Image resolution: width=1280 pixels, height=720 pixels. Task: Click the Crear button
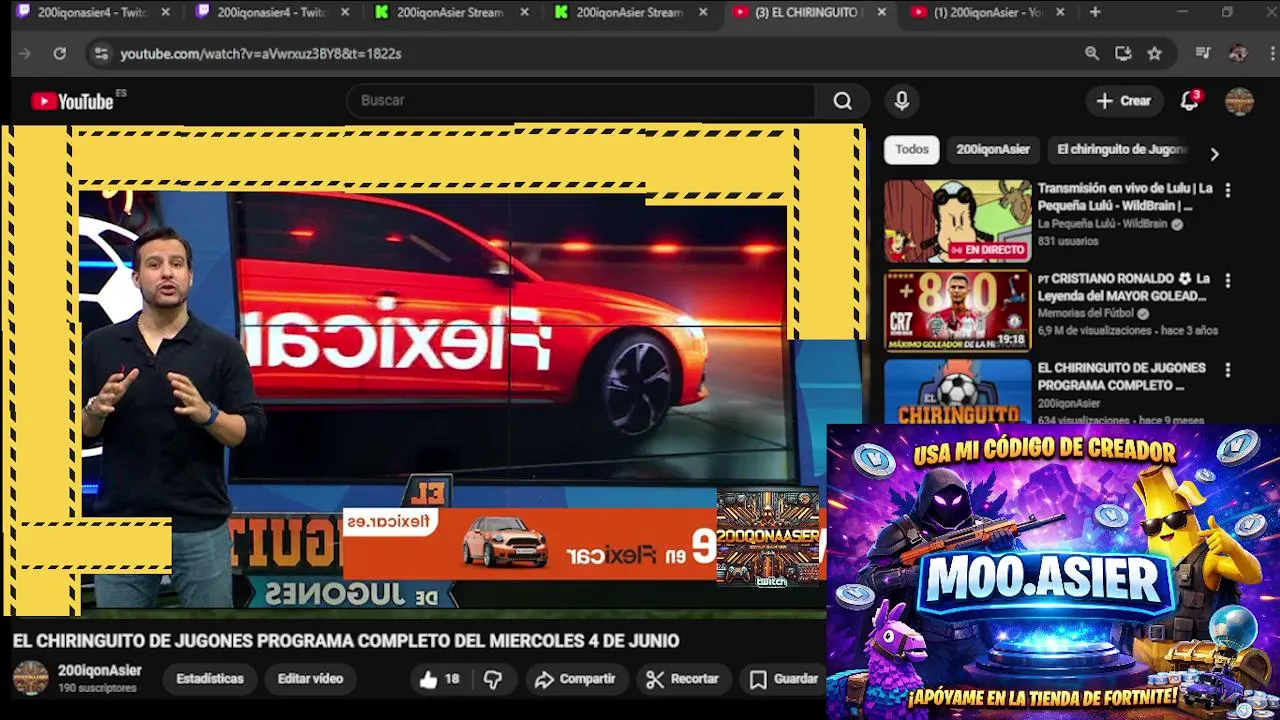1124,101
